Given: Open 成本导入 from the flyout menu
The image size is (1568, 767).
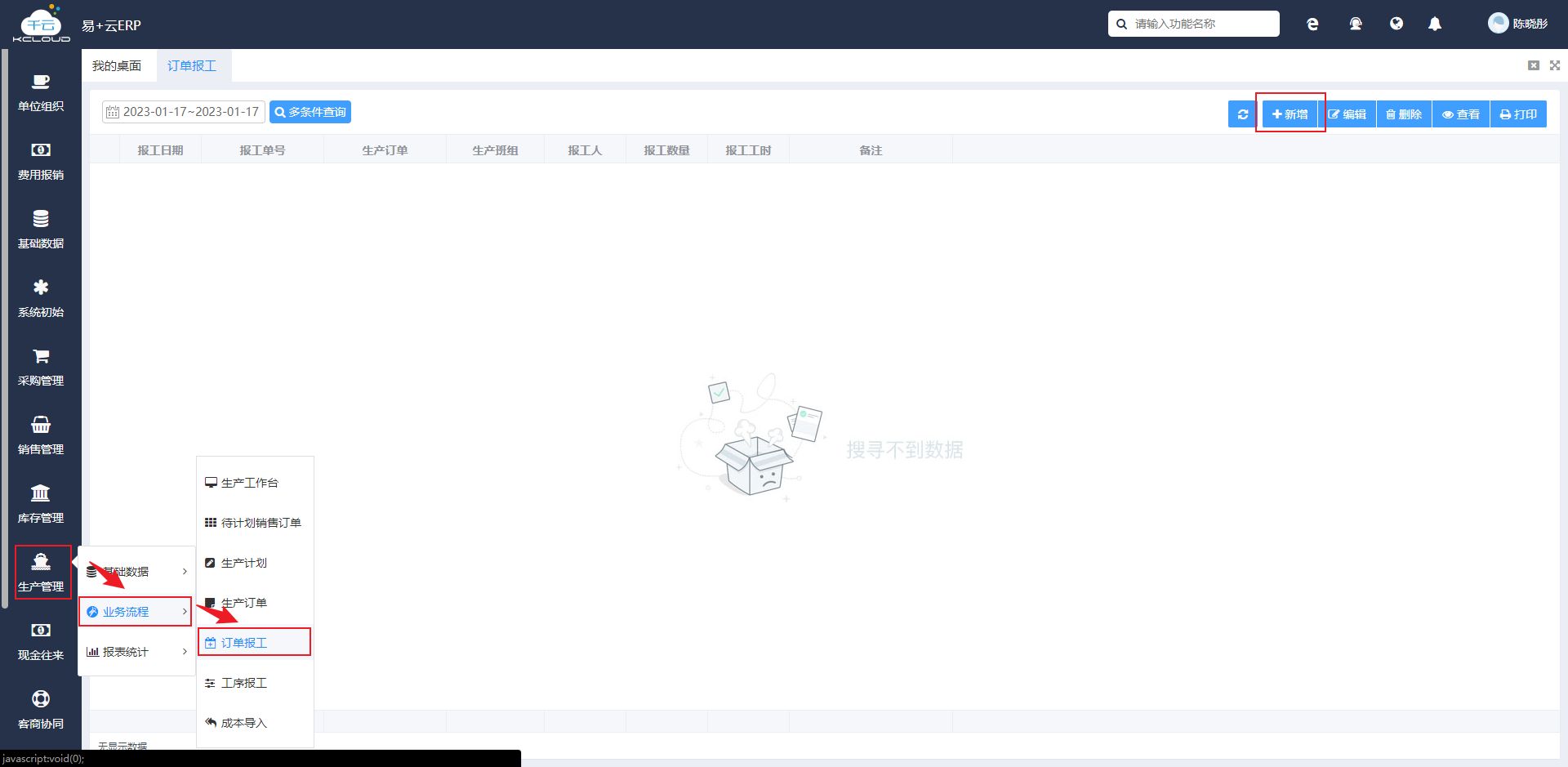Looking at the screenshot, I should tap(255, 723).
